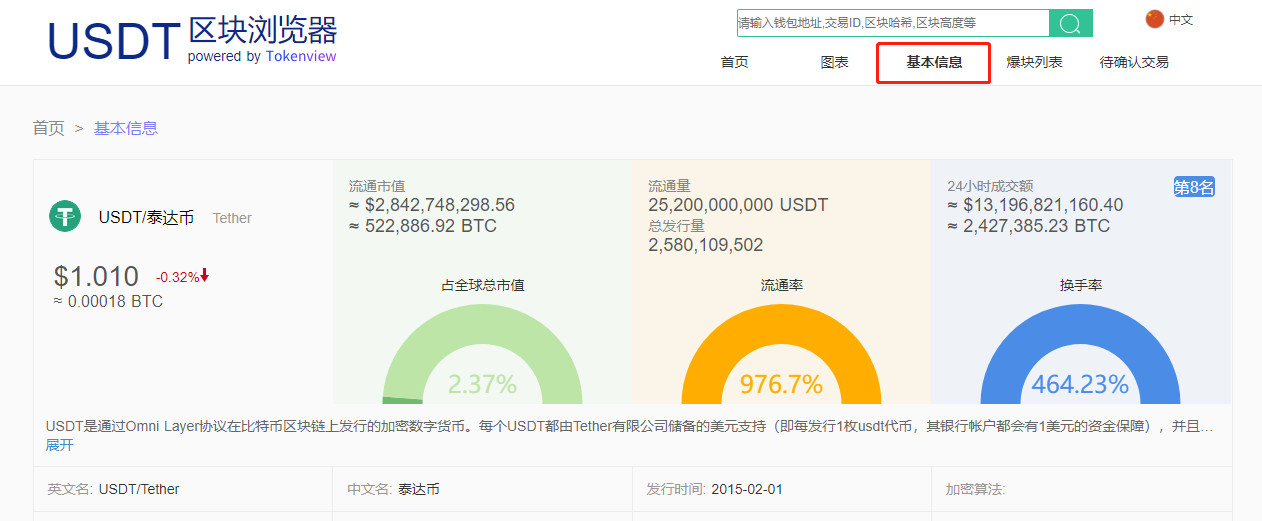
Task: Click the red down arrow beside -0.32%
Action: tap(205, 276)
